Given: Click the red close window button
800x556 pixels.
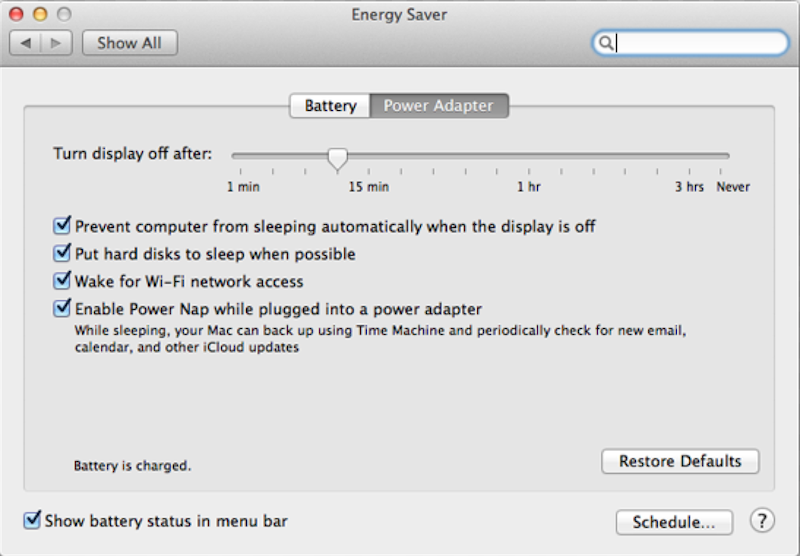Looking at the screenshot, I should click(17, 15).
